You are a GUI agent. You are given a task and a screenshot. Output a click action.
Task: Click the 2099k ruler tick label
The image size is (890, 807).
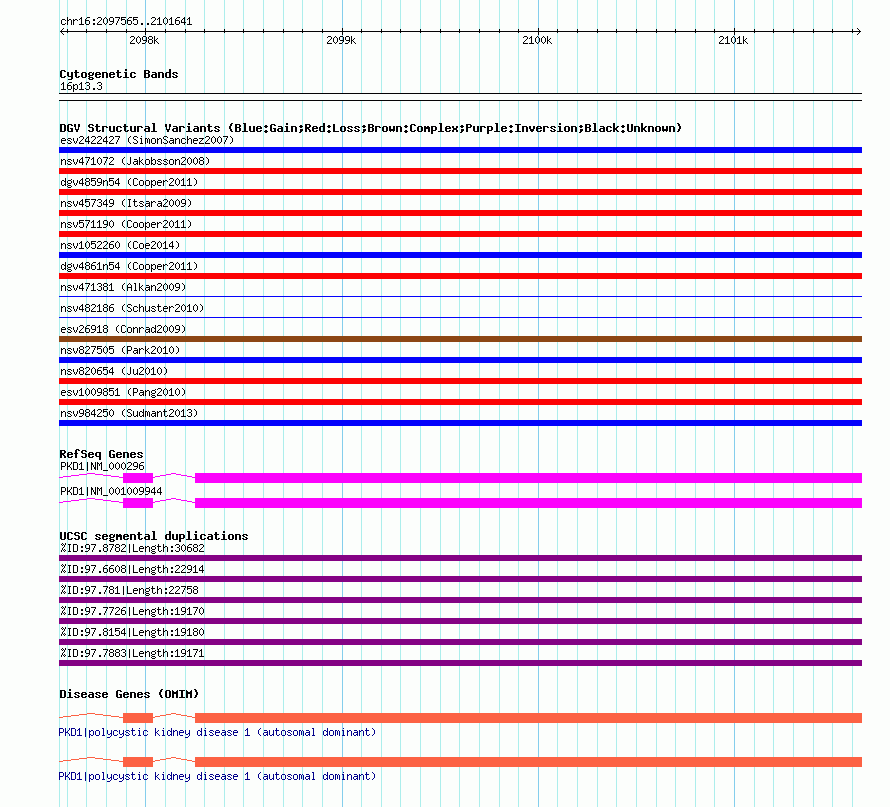341,40
